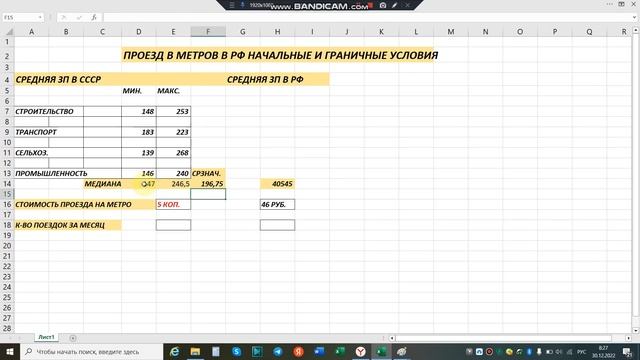Image resolution: width=640 pixels, height=360 pixels.
Task: Add a new sheet with plus button
Action: tap(73, 338)
